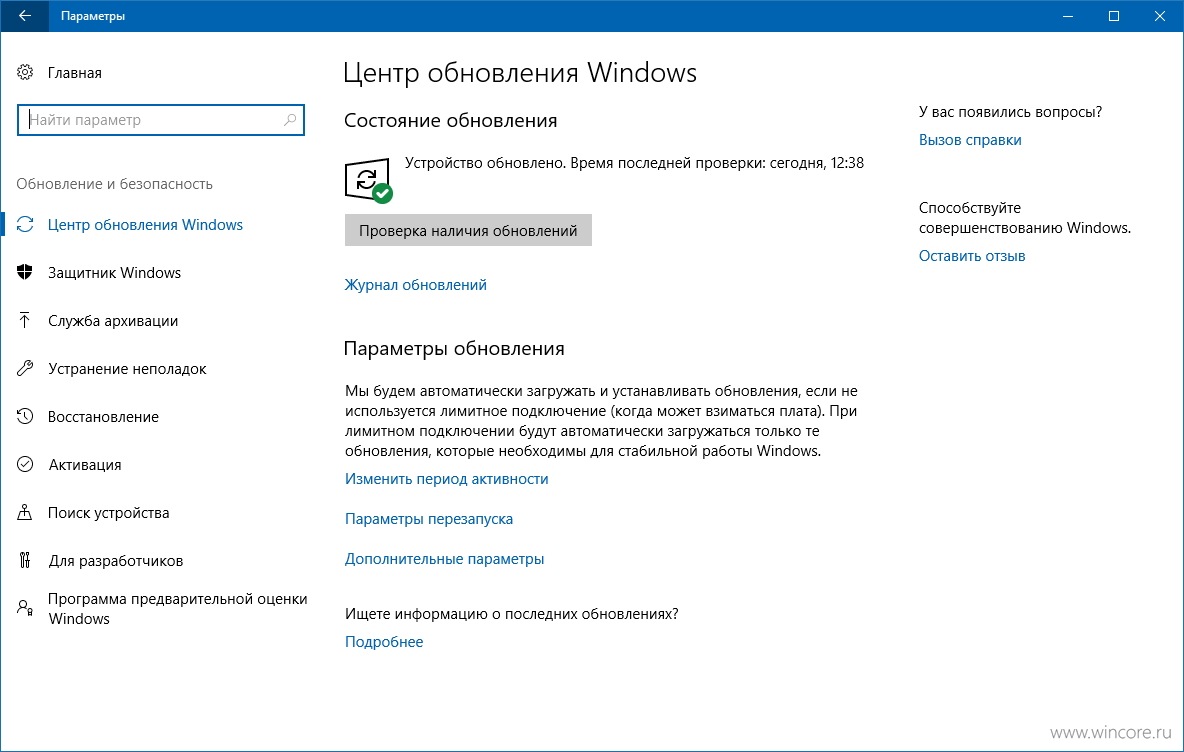Open Параметры перезапуска link

pyautogui.click(x=429, y=519)
